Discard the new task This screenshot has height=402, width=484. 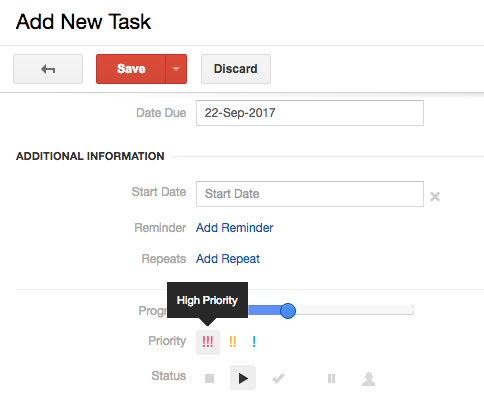click(x=236, y=69)
